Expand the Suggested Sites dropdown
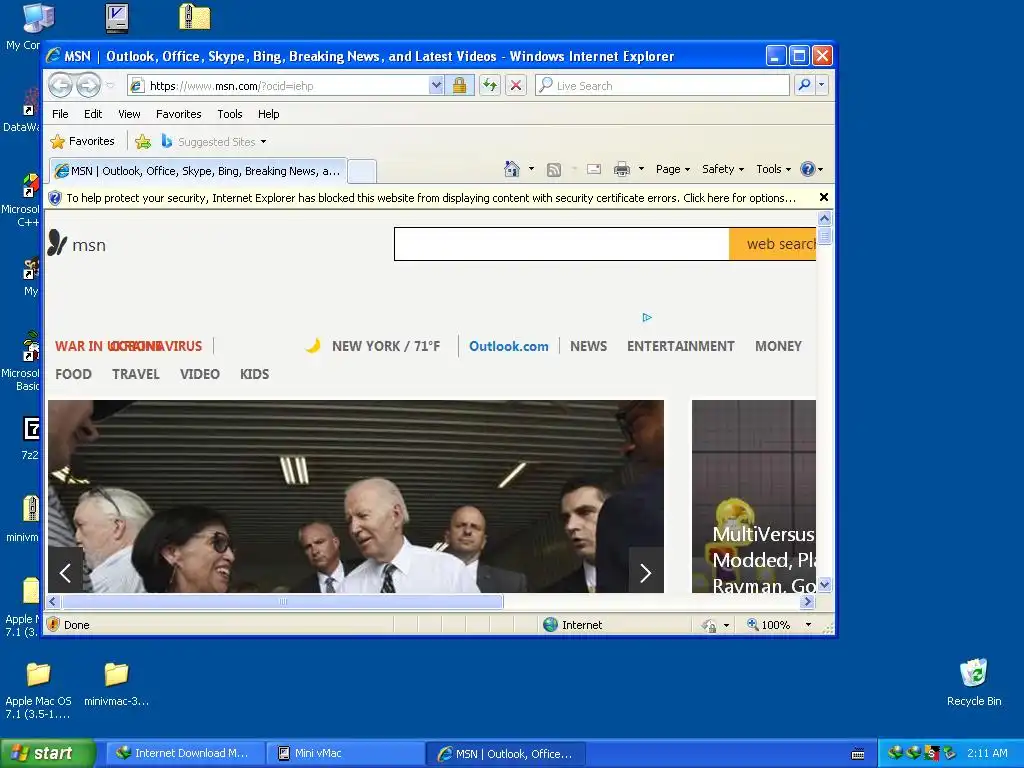The width and height of the screenshot is (1024, 768). coord(263,142)
